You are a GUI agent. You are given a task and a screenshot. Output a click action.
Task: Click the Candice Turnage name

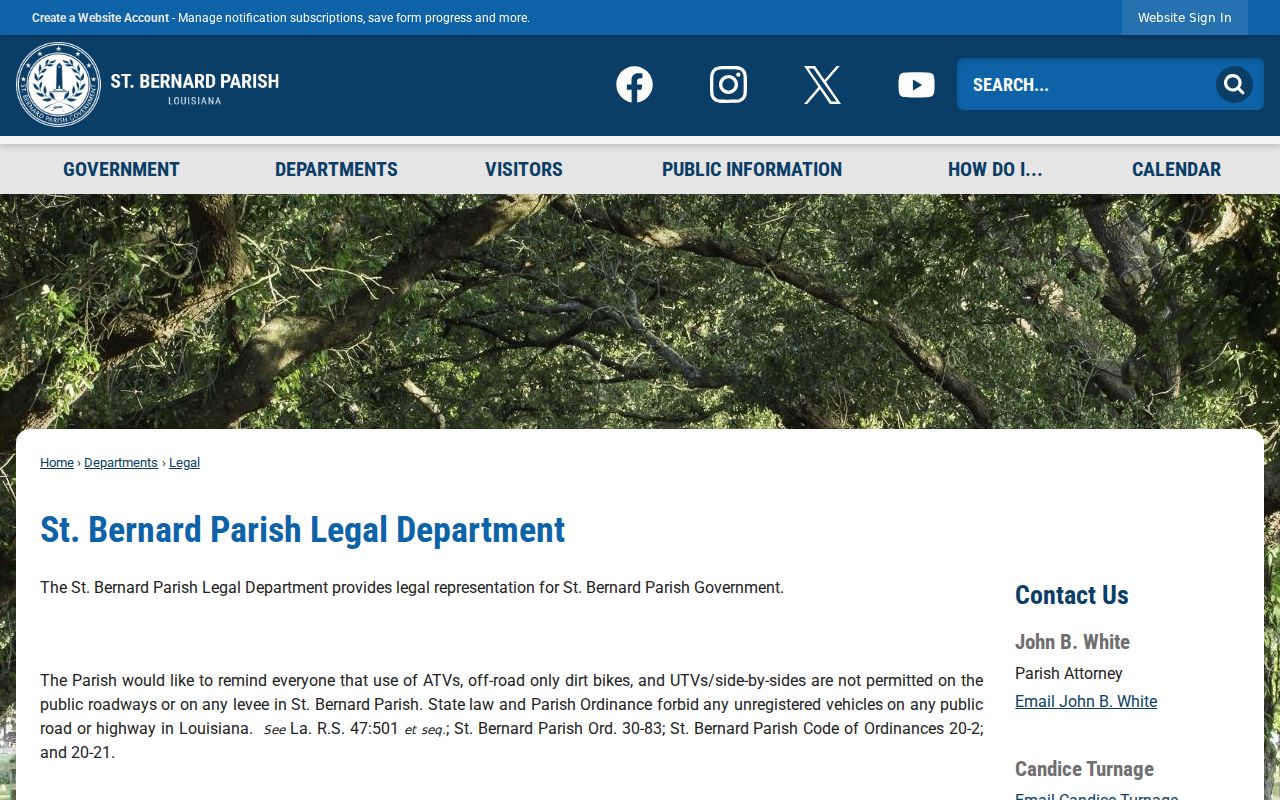(1084, 769)
